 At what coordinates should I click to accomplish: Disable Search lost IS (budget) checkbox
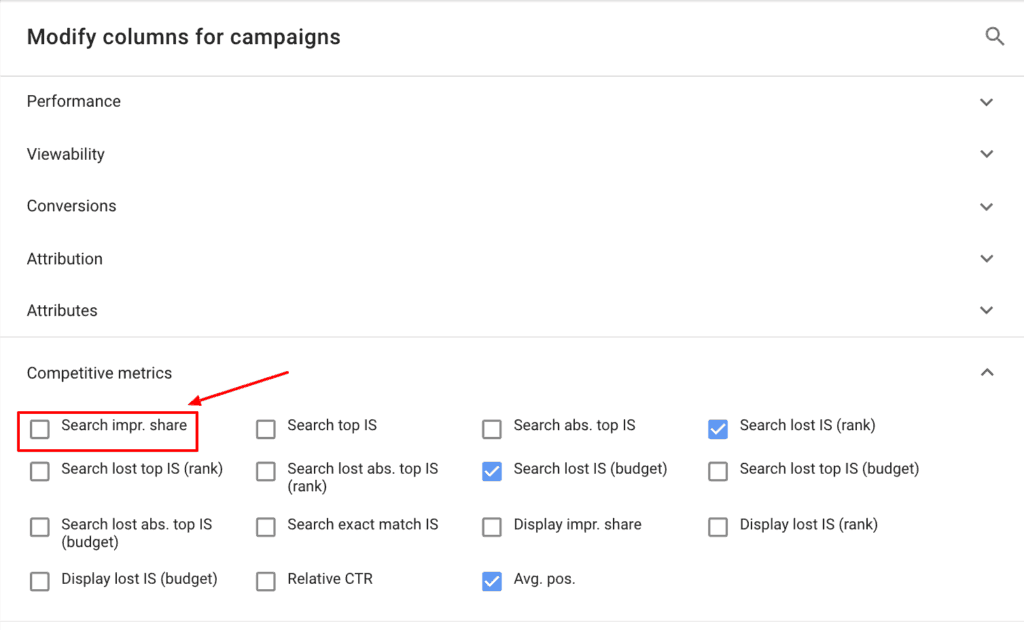[x=492, y=471]
